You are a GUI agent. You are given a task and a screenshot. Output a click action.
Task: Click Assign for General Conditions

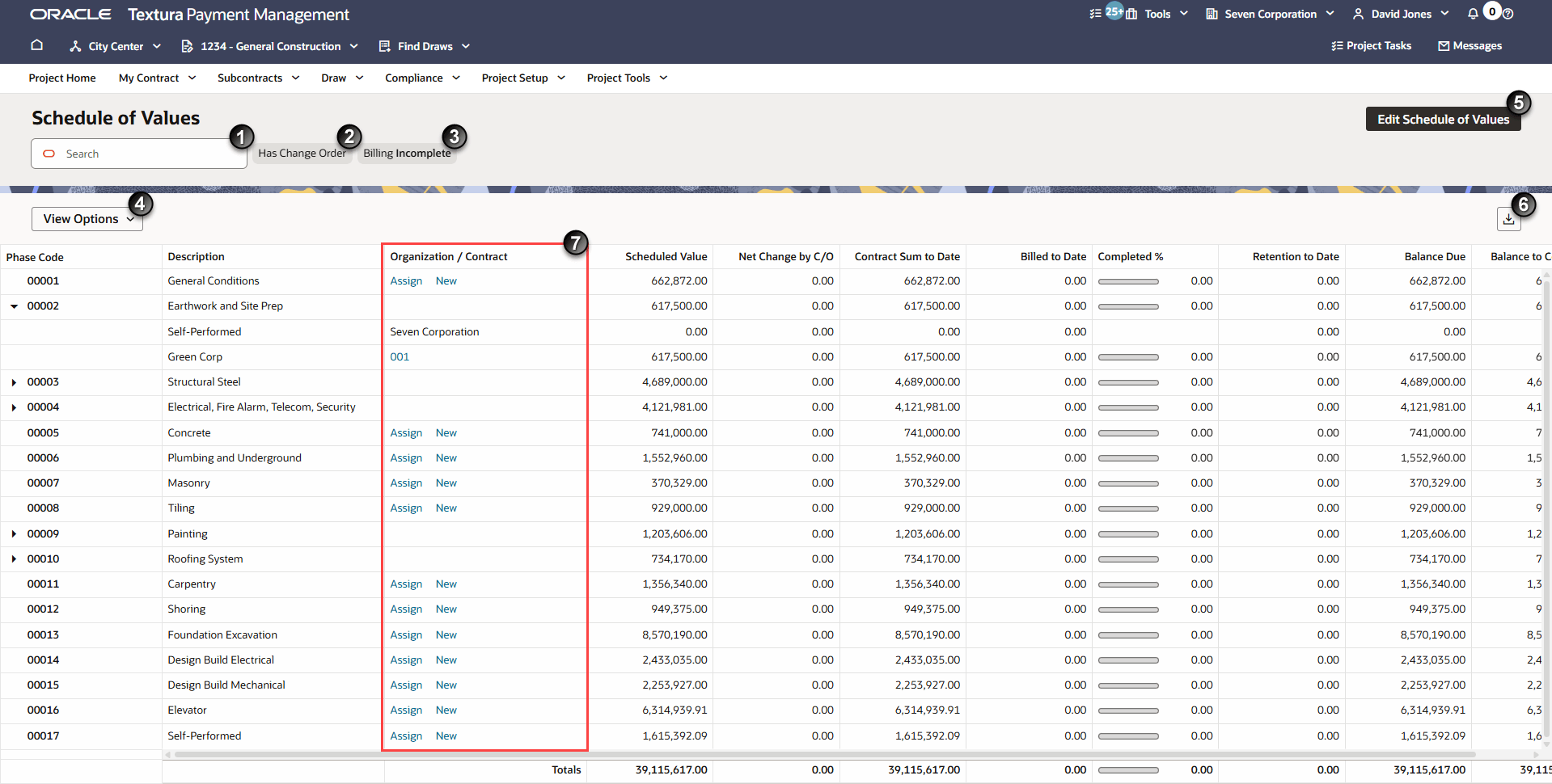406,281
